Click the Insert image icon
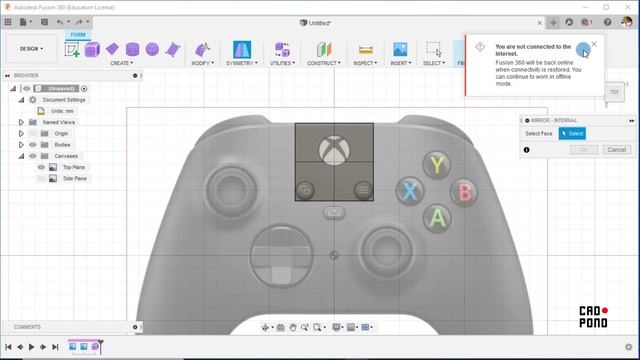Viewport: 640px width, 360px height. [x=400, y=49]
